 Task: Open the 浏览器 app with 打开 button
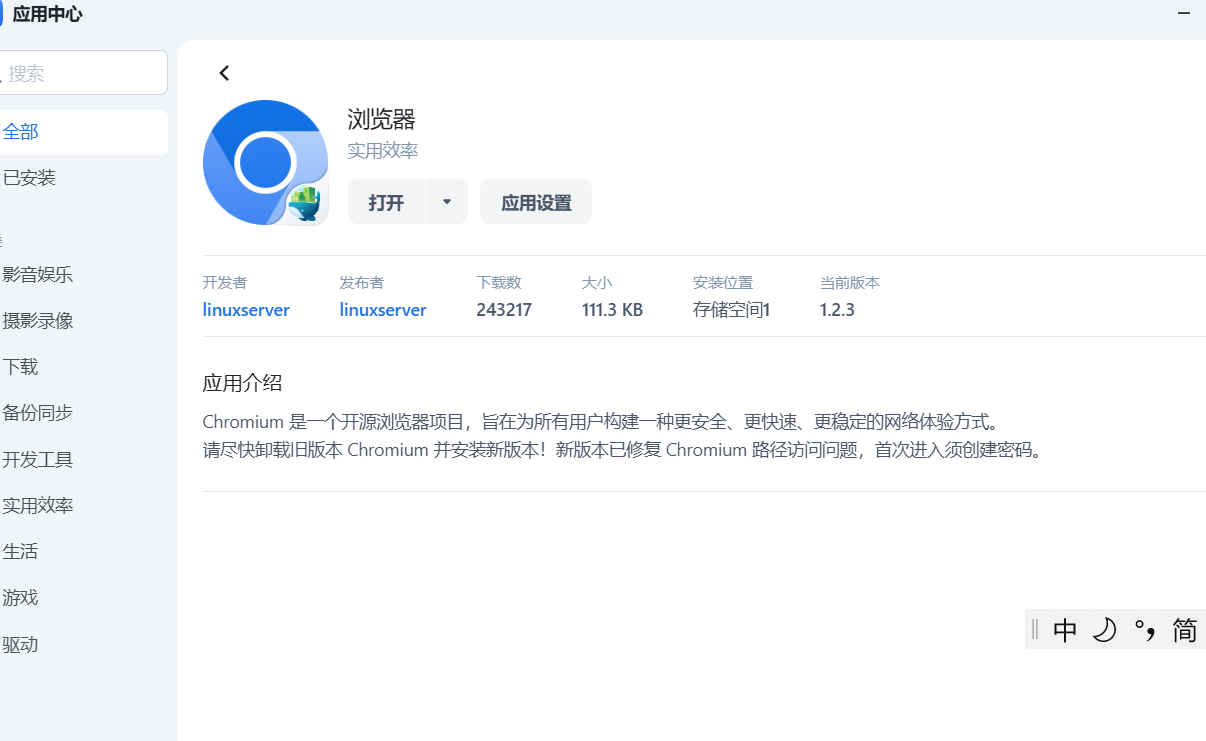(x=386, y=202)
